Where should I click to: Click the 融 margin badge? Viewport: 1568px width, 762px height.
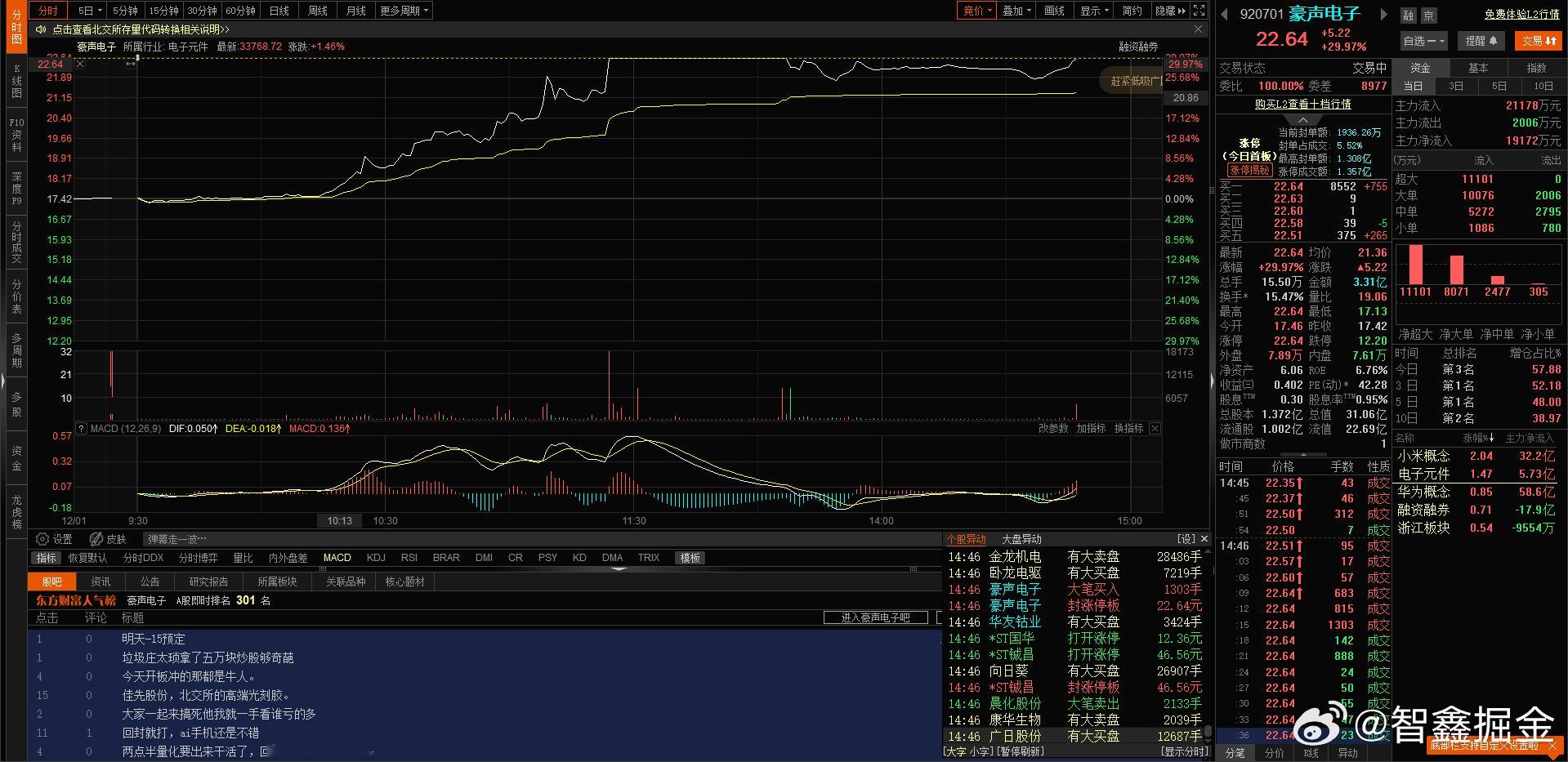point(1409,16)
